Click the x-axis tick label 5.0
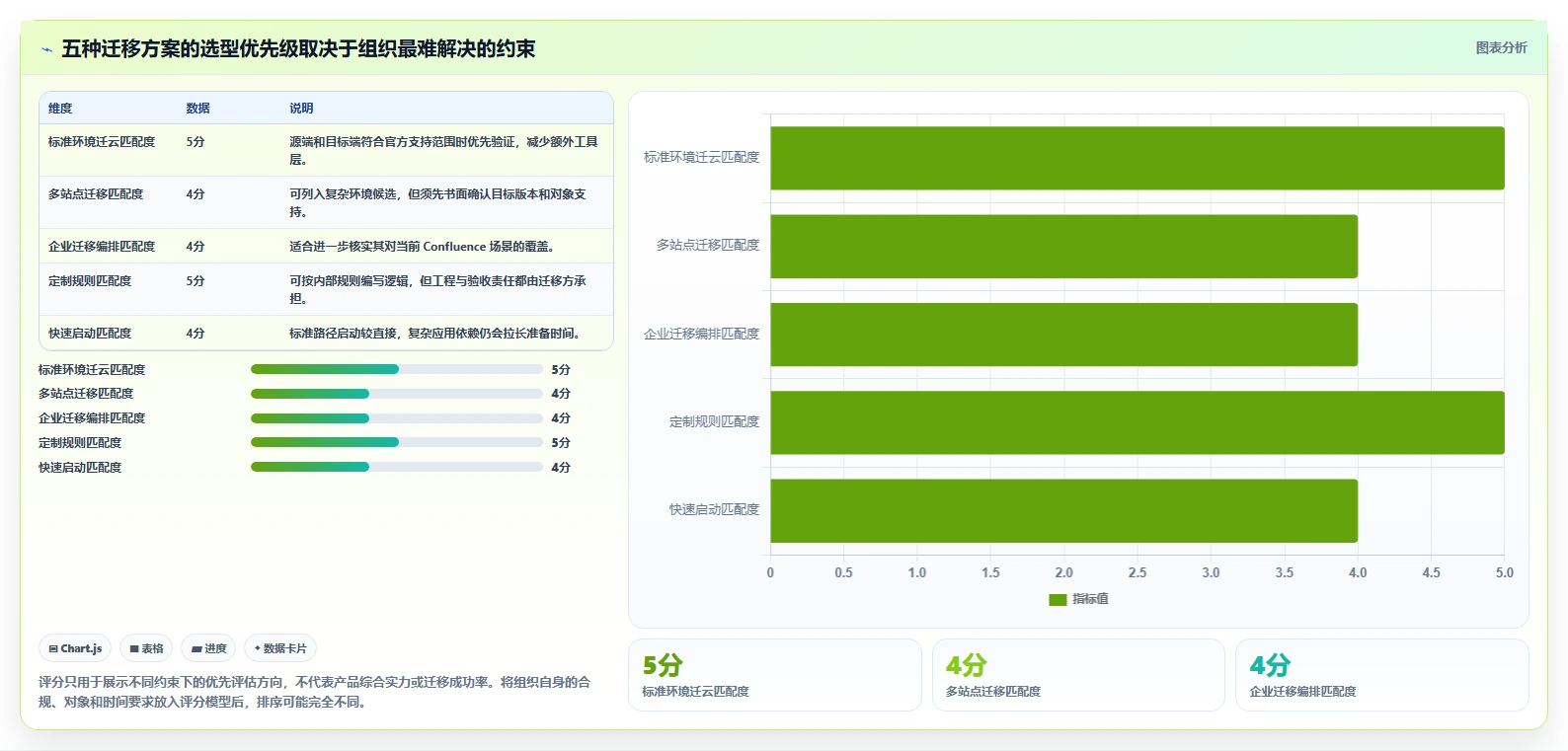 (1504, 572)
